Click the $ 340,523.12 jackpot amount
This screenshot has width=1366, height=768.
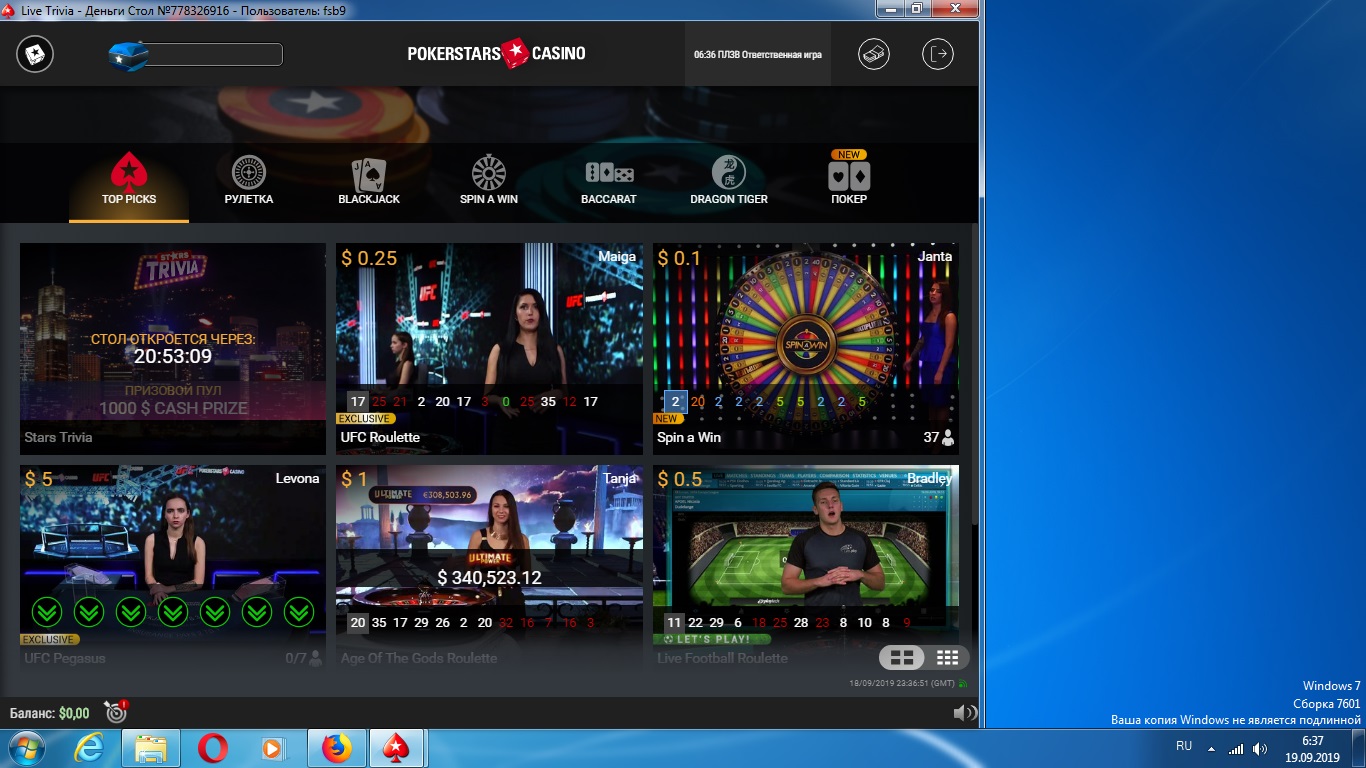489,578
